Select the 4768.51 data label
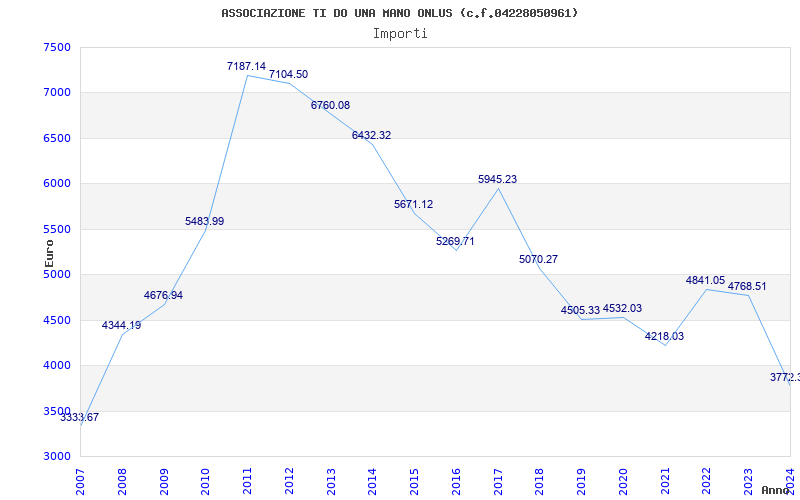The height and width of the screenshot is (500, 800). [x=747, y=287]
